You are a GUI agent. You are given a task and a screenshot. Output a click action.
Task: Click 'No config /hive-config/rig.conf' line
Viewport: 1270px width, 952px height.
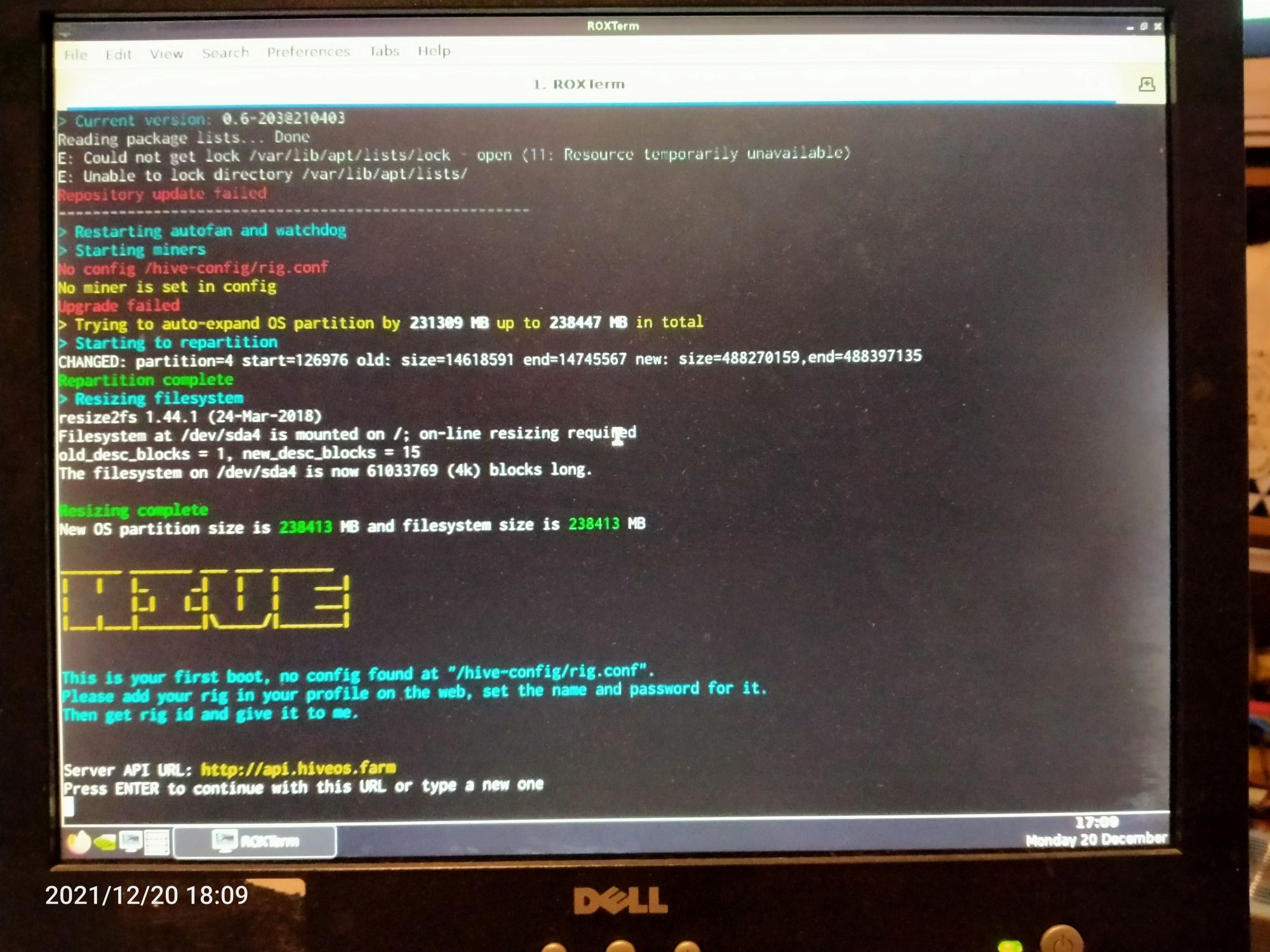[194, 268]
